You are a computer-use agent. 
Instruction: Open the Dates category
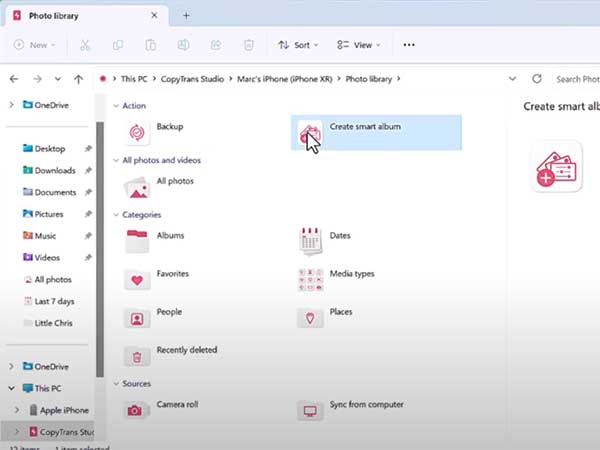[x=310, y=239]
